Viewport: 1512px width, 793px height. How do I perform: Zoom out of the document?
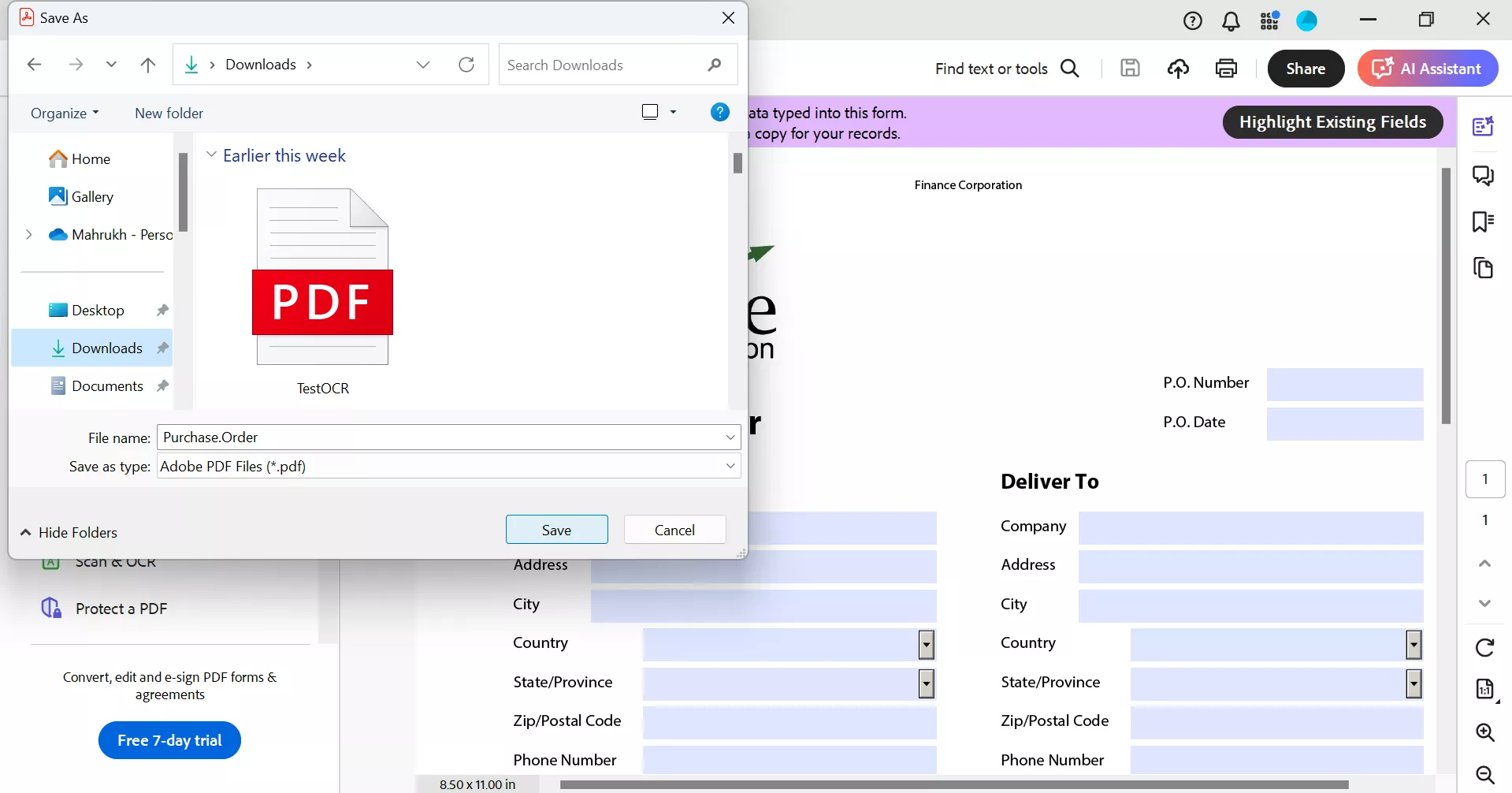pyautogui.click(x=1484, y=775)
